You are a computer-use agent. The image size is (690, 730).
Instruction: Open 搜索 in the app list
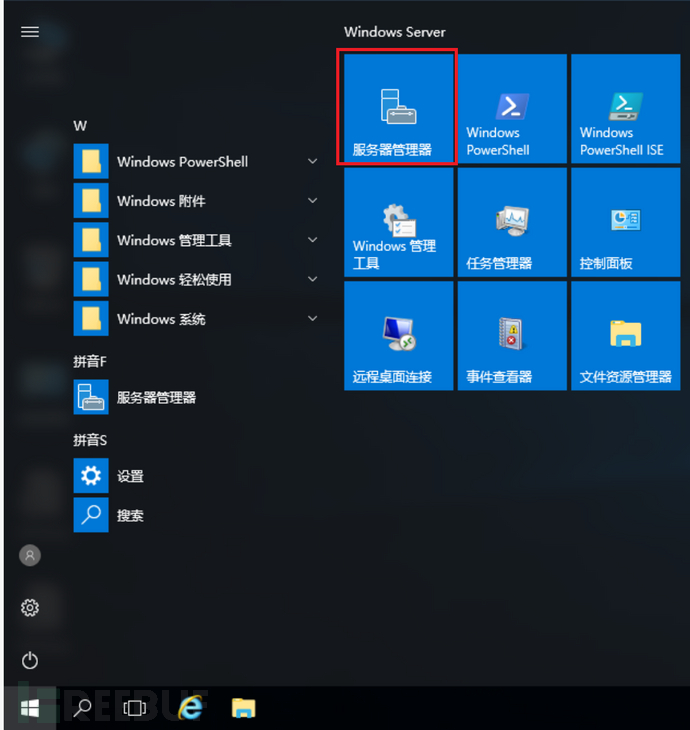(198, 515)
